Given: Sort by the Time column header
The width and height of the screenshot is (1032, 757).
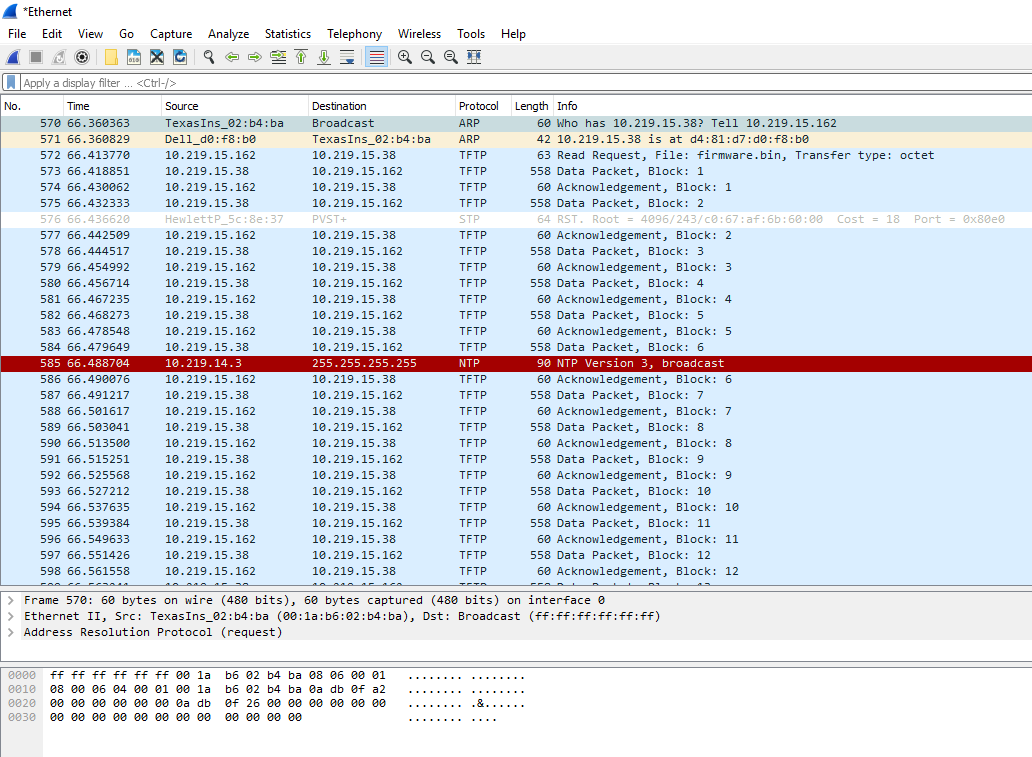Looking at the screenshot, I should 112,106.
